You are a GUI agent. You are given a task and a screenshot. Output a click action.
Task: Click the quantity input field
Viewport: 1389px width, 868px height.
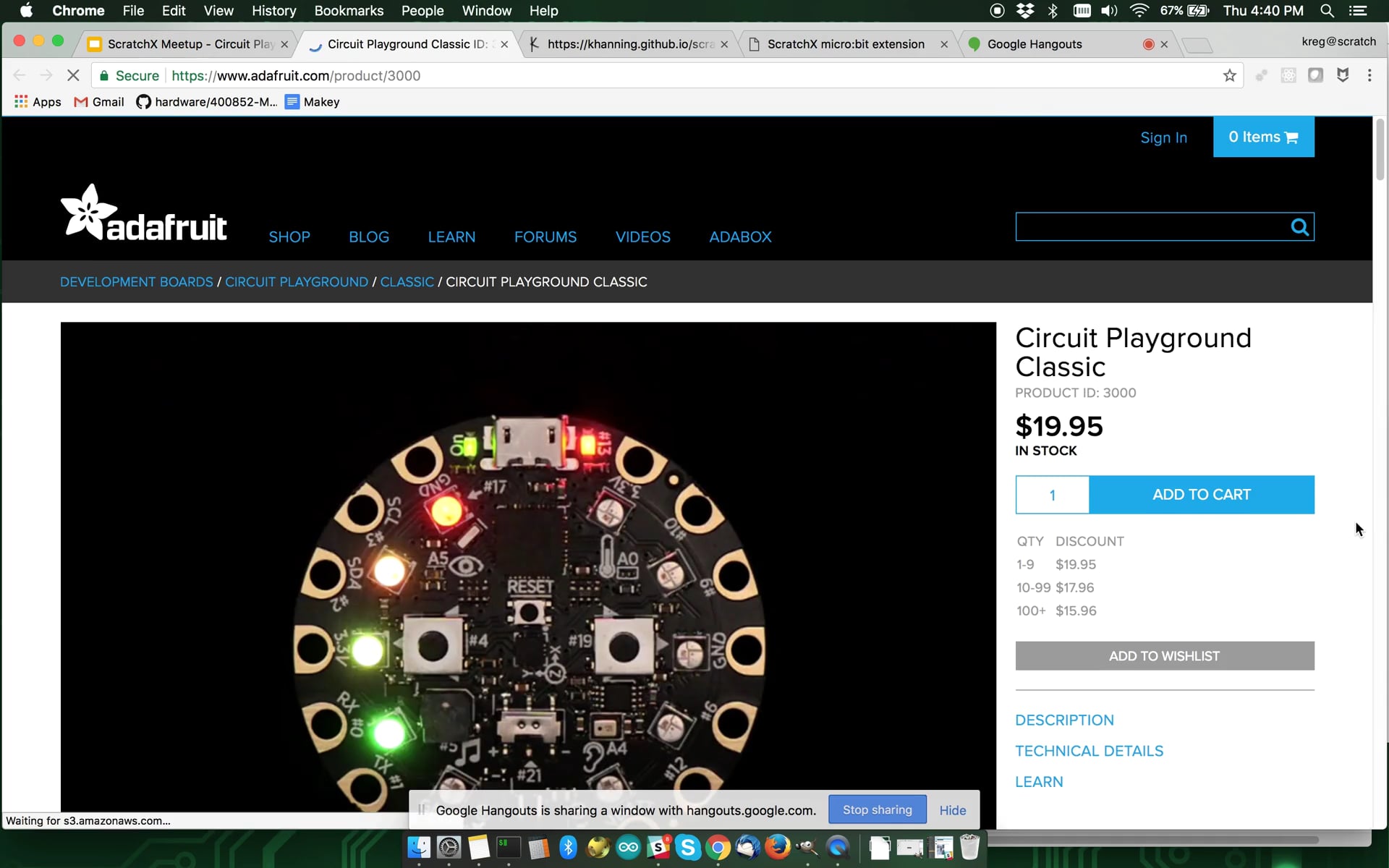coord(1051,495)
